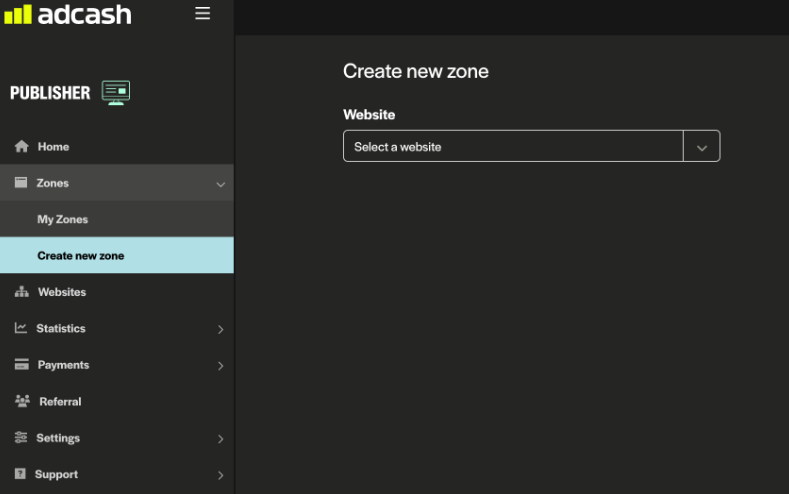Expand the Payments menu chevron

[x=220, y=366]
